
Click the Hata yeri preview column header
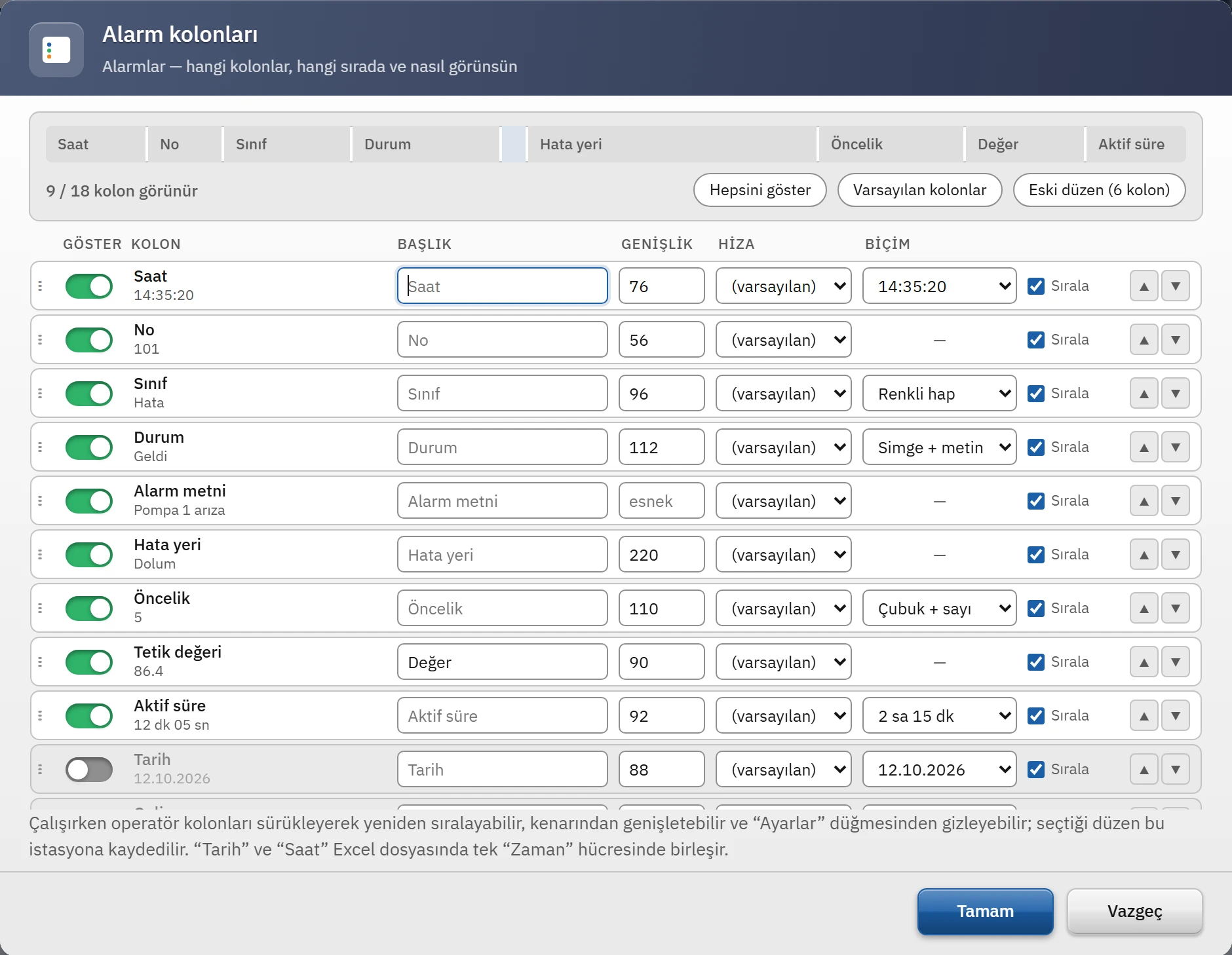[x=672, y=144]
